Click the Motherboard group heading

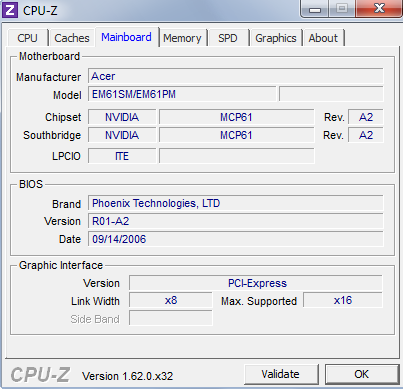(x=49, y=56)
